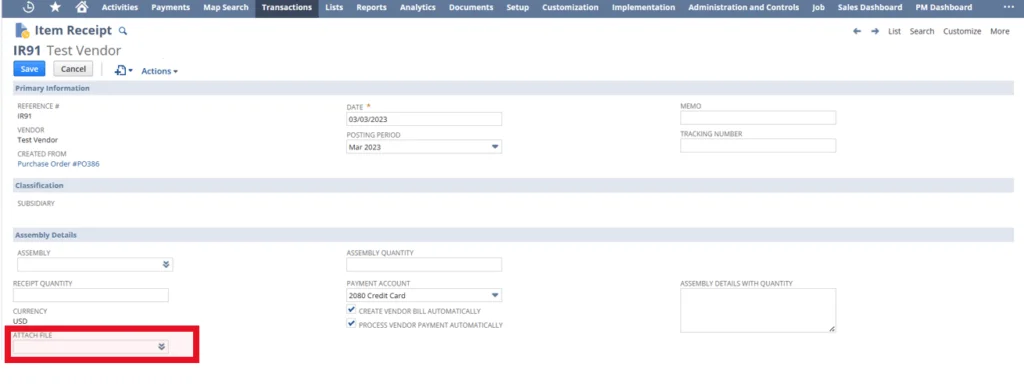1024x392 pixels.
Task: Open the Customization menu
Action: (x=570, y=8)
